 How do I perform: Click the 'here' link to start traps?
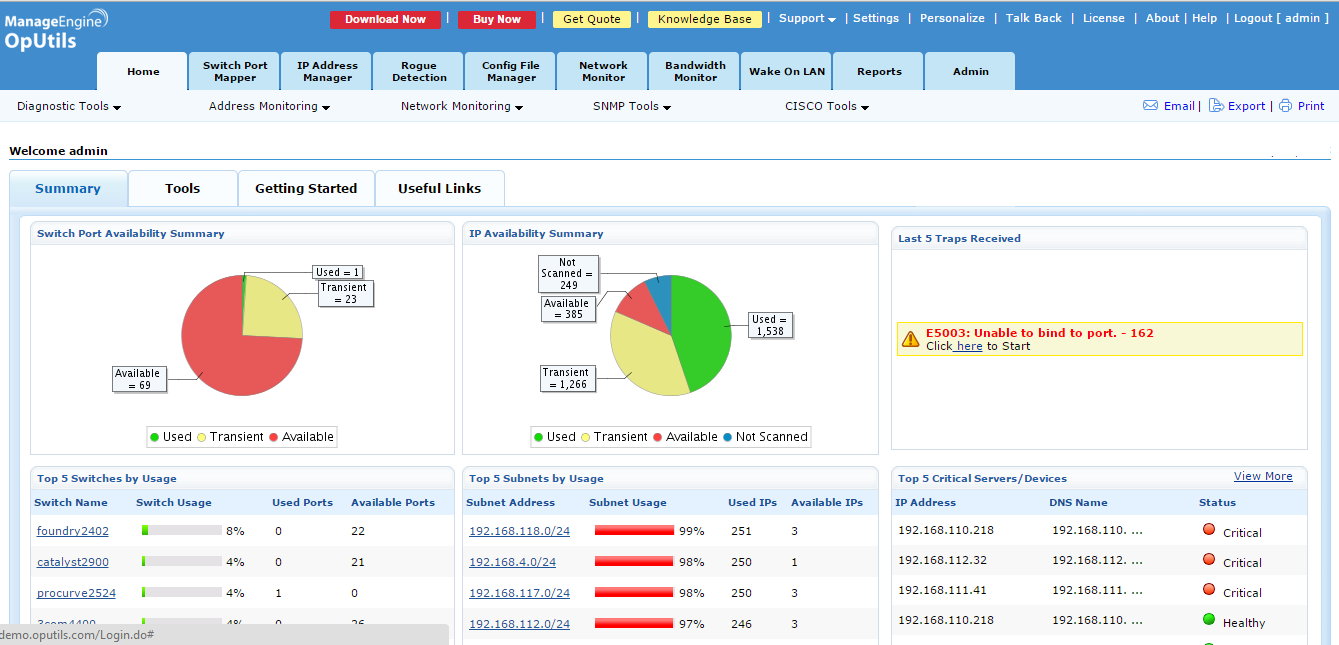969,346
